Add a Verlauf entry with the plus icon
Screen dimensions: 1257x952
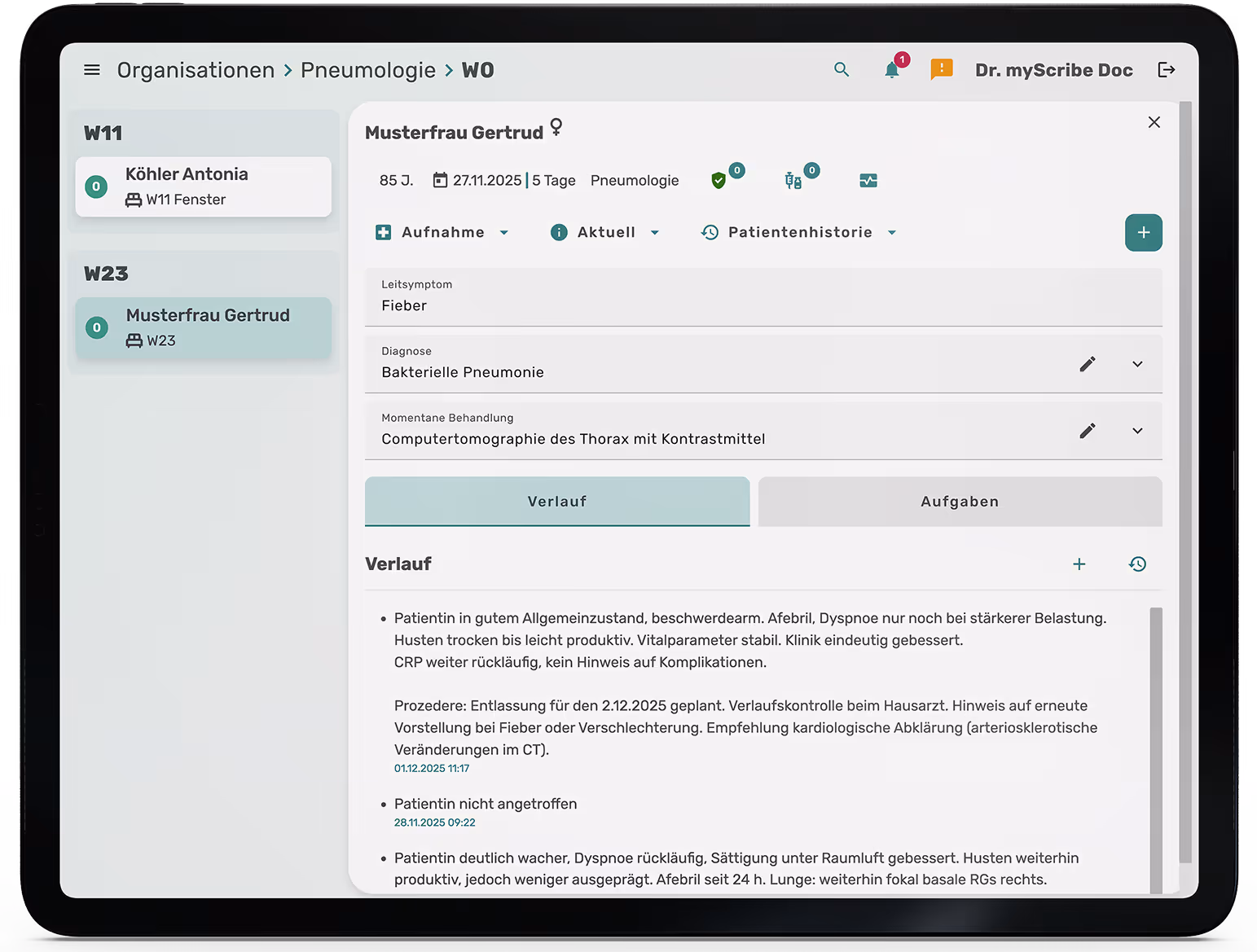(1079, 564)
